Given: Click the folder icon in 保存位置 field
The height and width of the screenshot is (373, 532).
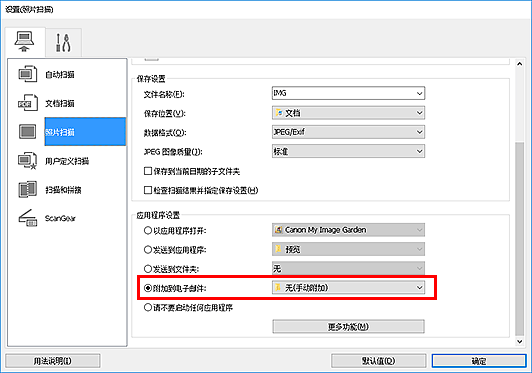Looking at the screenshot, I should click(x=279, y=113).
